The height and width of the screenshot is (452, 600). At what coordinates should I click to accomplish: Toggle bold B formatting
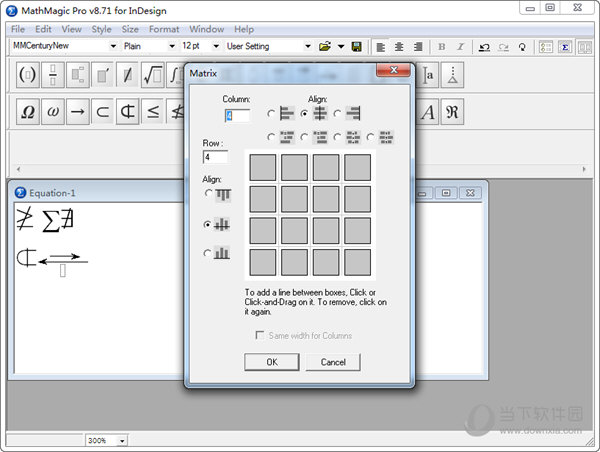click(442, 47)
